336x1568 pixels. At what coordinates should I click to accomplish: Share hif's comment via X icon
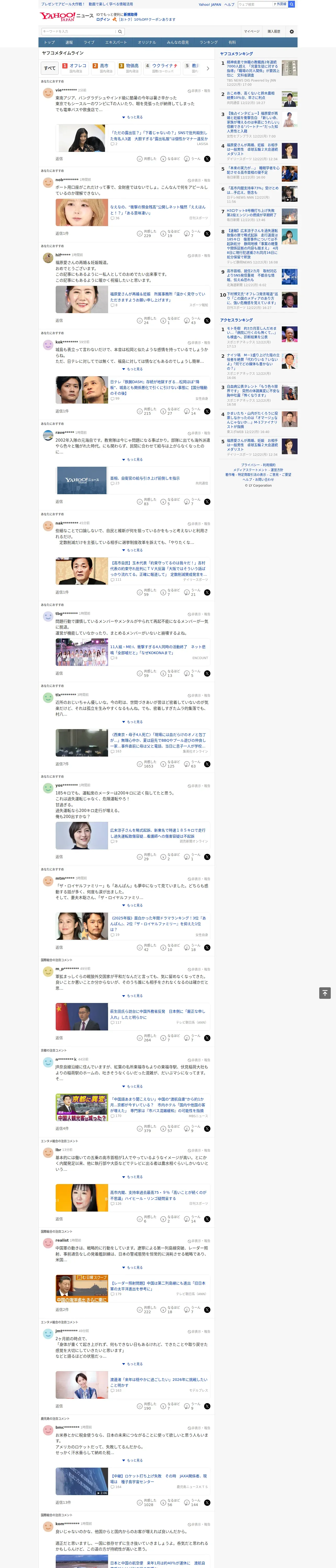207,320
